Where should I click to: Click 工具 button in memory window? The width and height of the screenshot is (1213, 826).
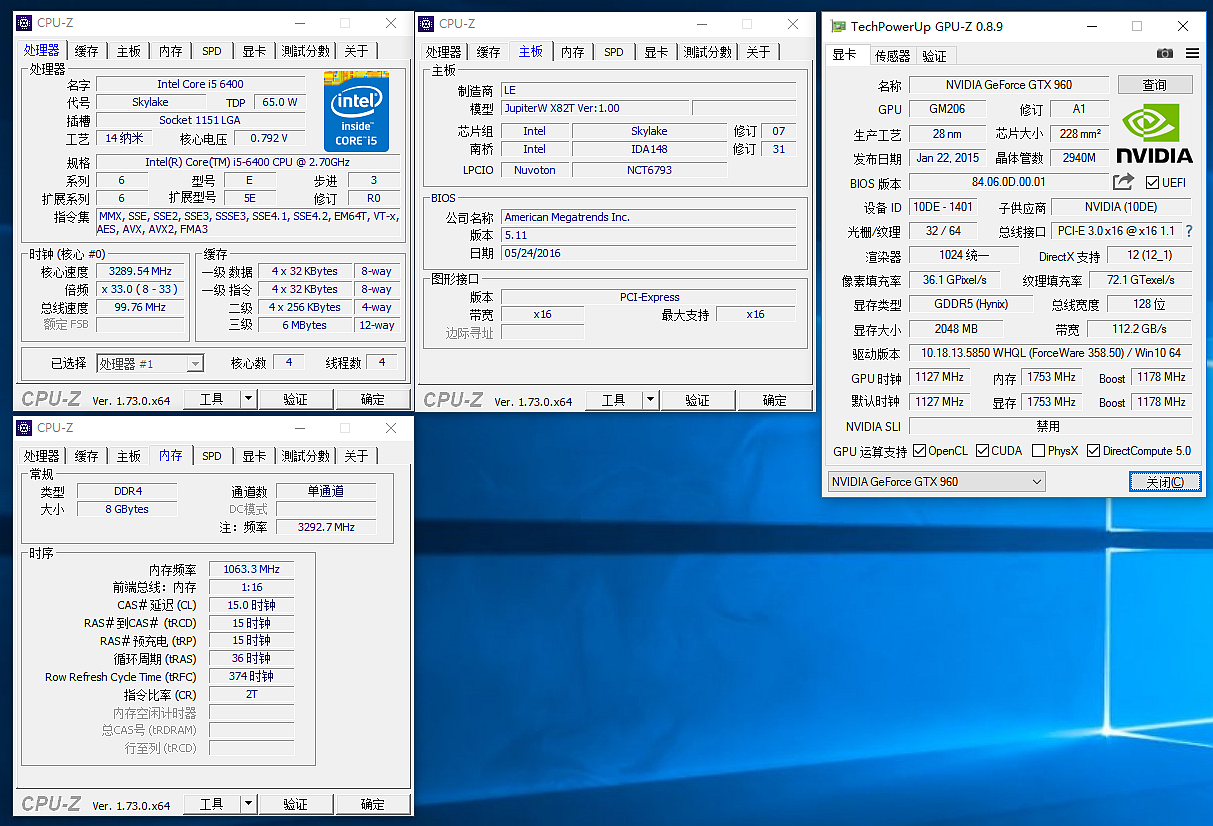pyautogui.click(x=212, y=804)
